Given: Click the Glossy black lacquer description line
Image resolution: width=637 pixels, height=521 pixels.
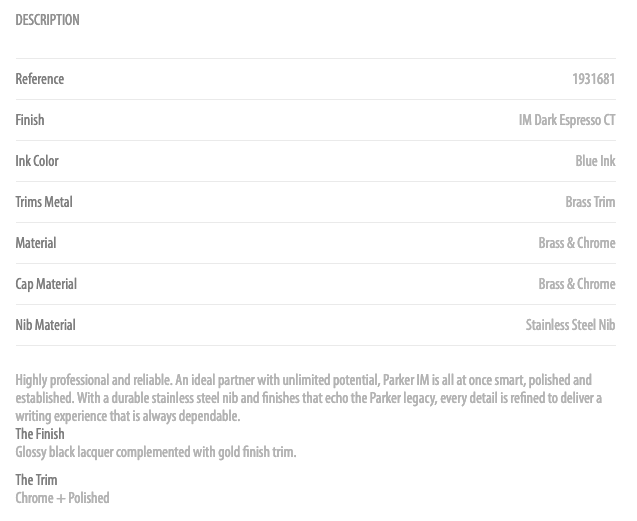Looking at the screenshot, I should click(x=155, y=452).
